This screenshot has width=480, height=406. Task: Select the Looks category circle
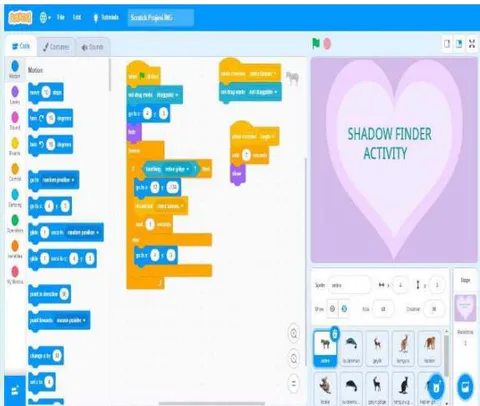(15, 92)
